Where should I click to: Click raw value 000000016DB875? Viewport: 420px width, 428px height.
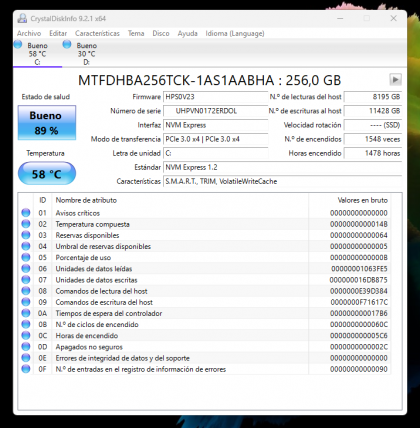coord(359,280)
